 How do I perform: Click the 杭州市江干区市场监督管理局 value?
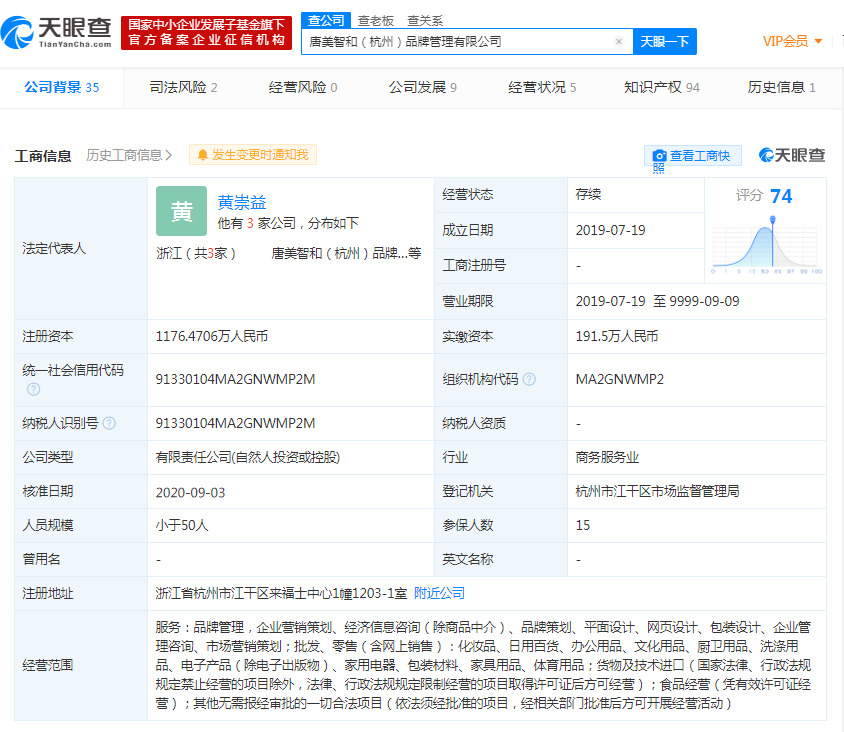point(657,491)
